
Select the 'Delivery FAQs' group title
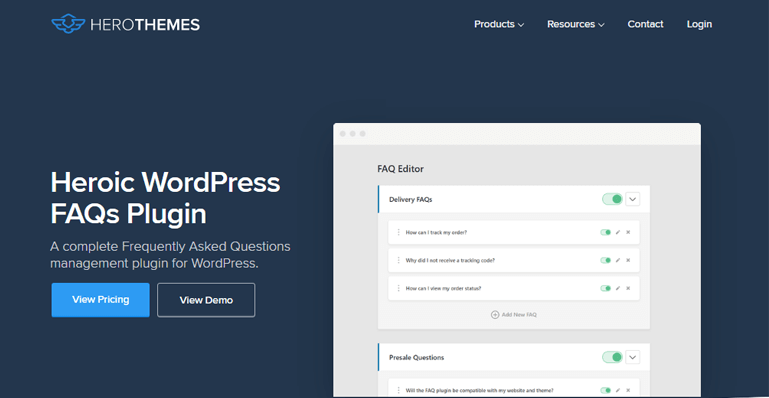pos(410,199)
